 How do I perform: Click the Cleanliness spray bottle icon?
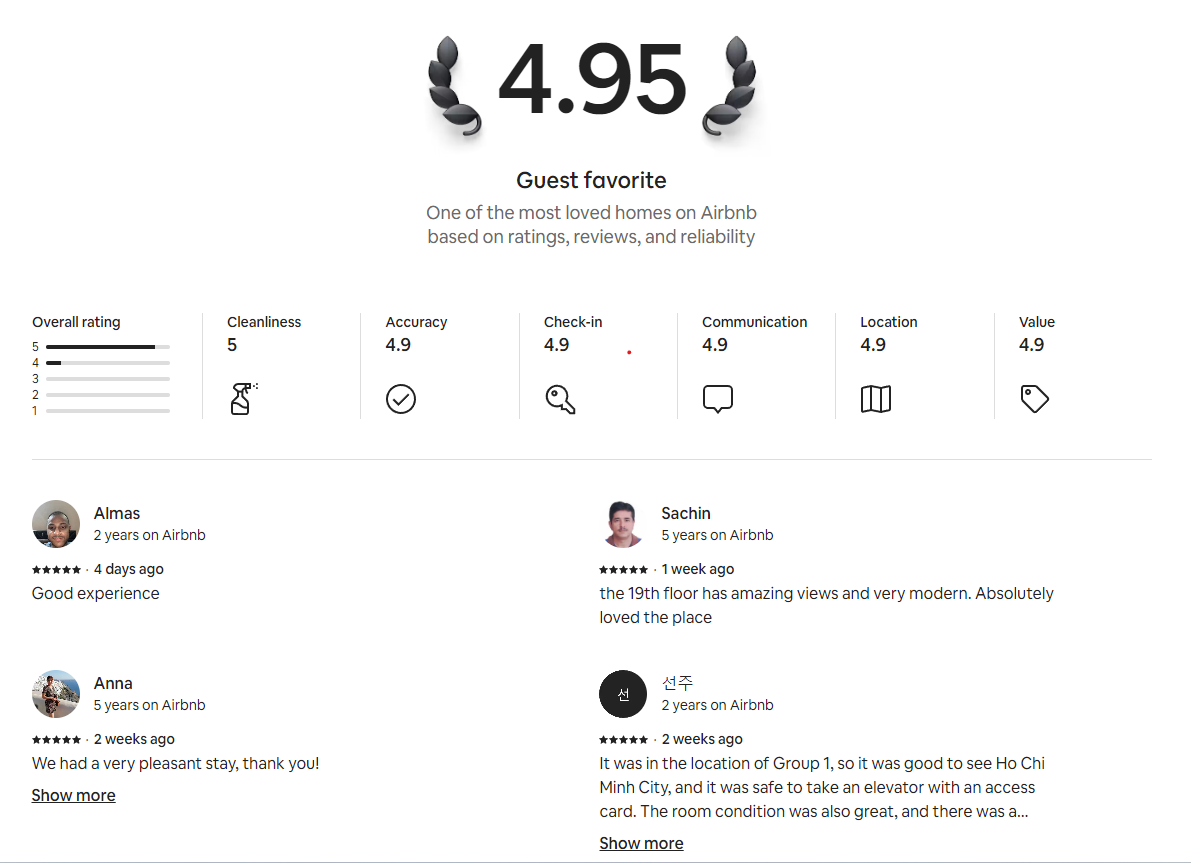coord(241,399)
